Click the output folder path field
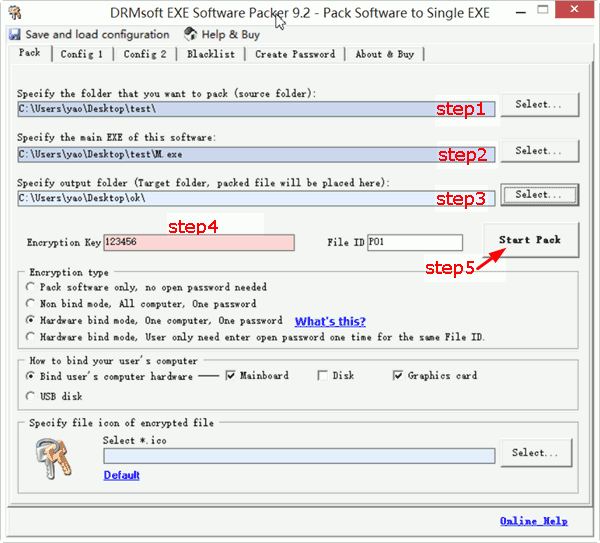This screenshot has height=543, width=600. coord(256,198)
